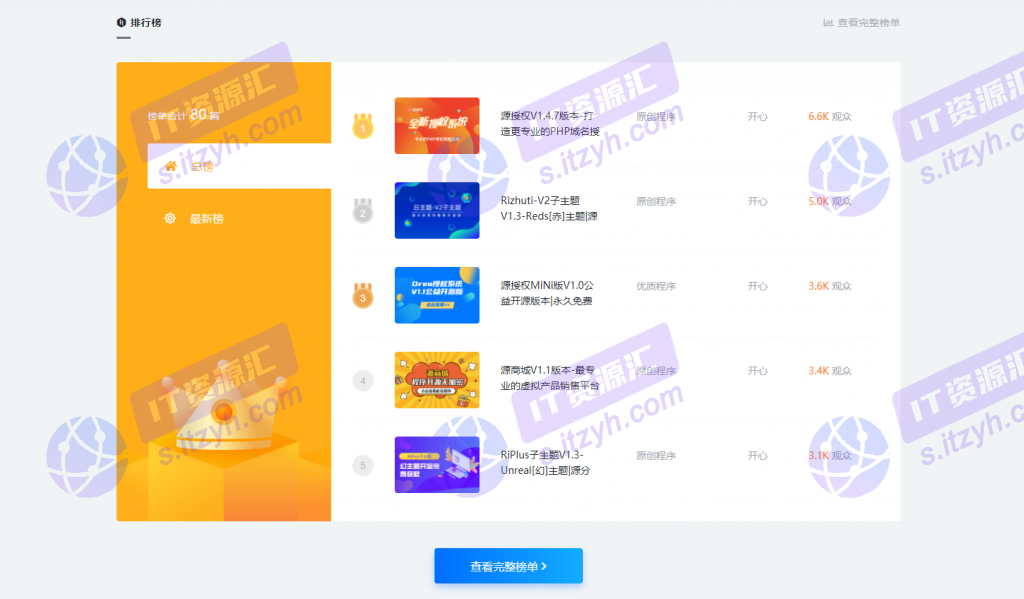Screen dimensions: 1024x599
Task: Click the gear icon beside 最新榜
Action: (170, 219)
